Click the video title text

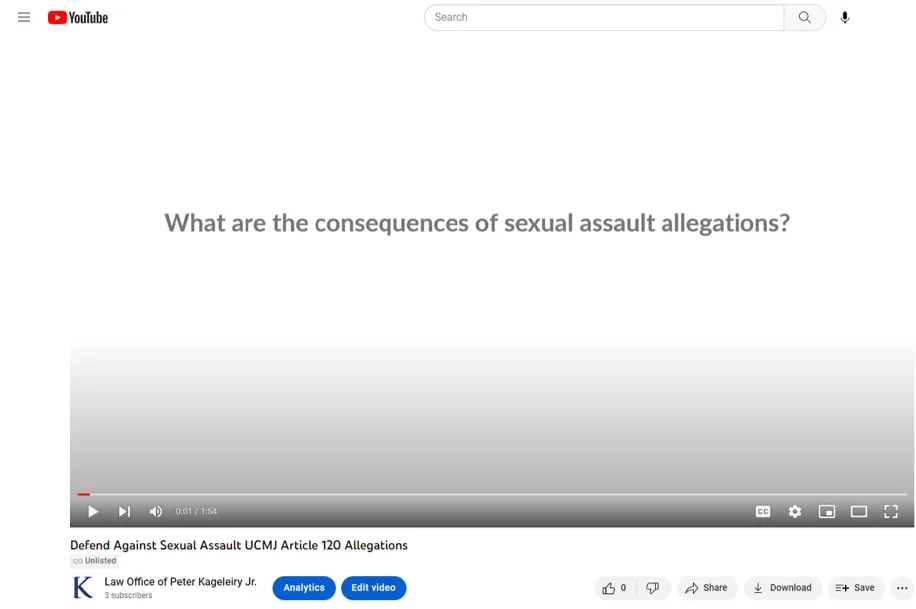point(239,545)
